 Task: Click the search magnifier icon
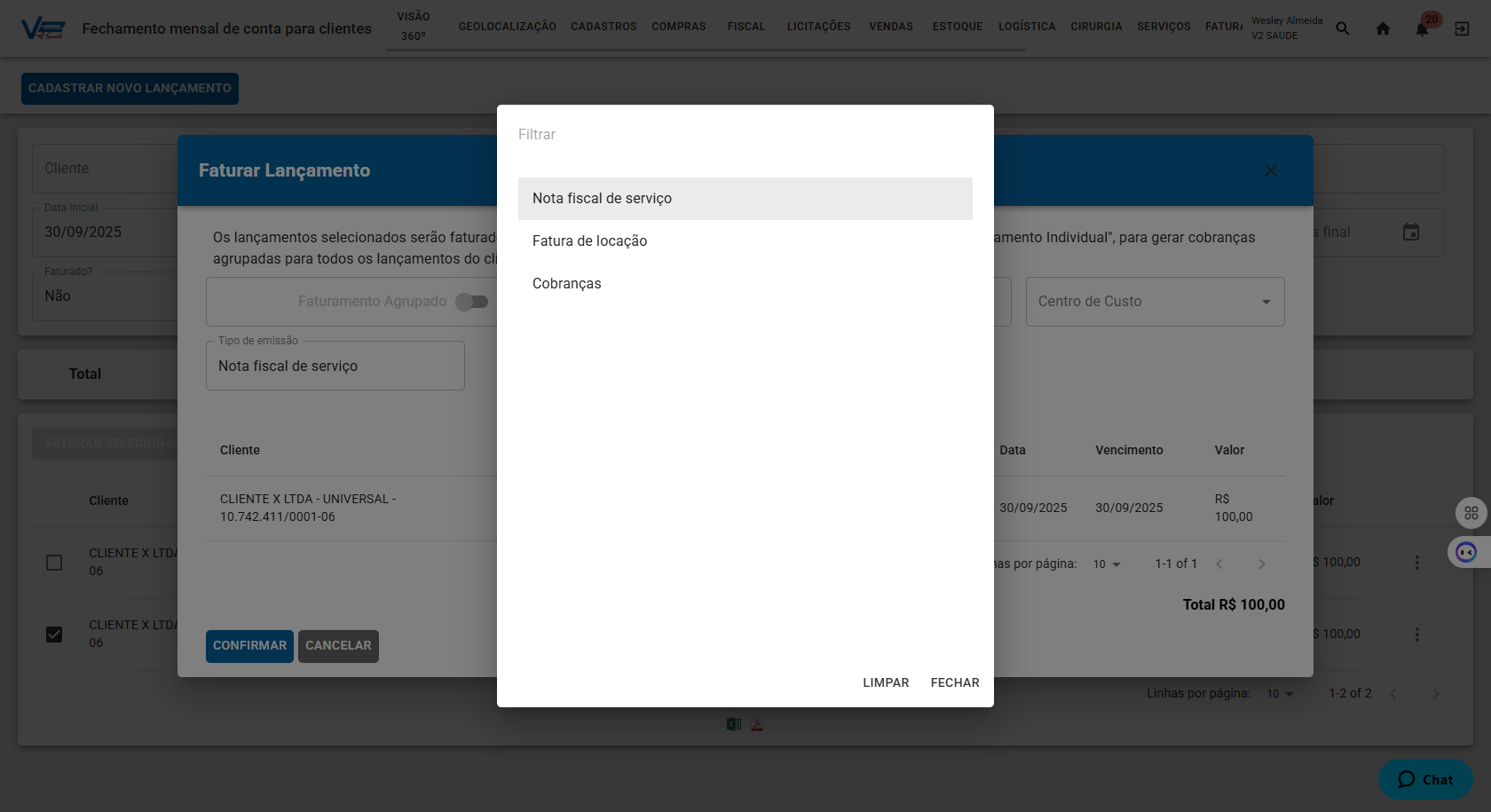(1343, 28)
